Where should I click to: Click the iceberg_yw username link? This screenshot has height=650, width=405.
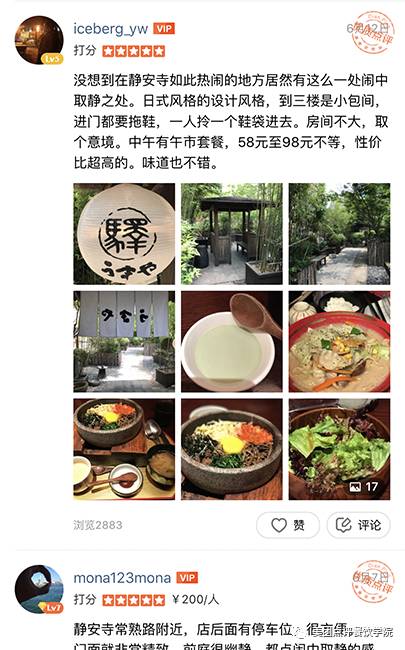pos(111,29)
